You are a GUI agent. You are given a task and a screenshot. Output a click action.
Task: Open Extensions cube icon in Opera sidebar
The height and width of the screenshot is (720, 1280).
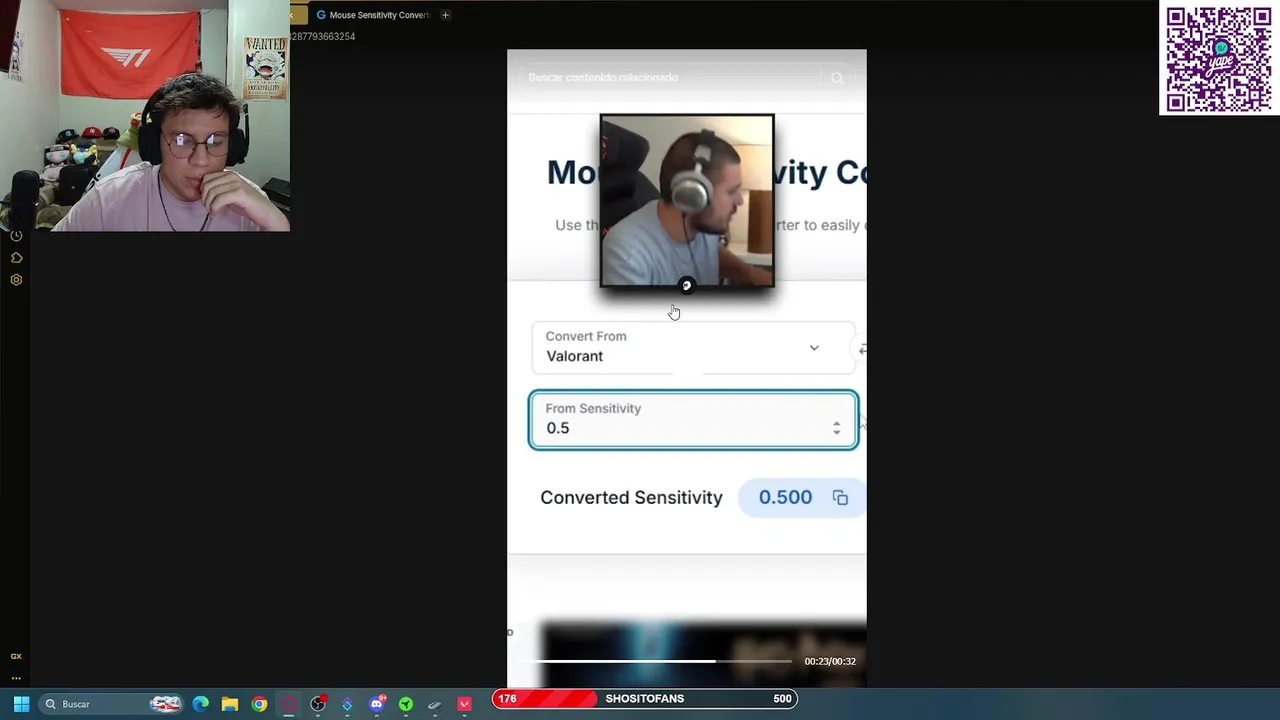pyautogui.click(x=16, y=258)
